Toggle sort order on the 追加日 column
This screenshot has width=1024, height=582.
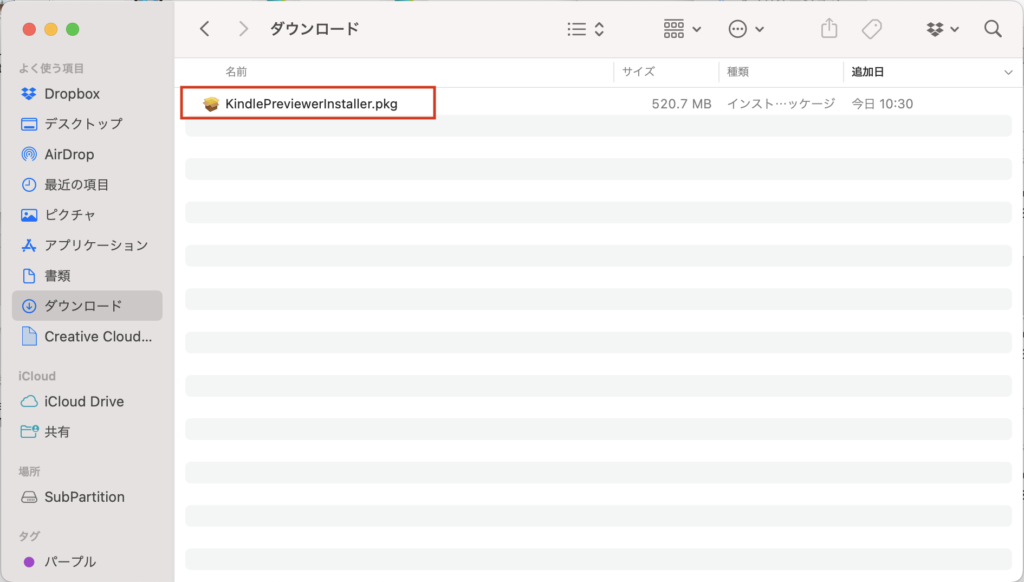point(867,72)
